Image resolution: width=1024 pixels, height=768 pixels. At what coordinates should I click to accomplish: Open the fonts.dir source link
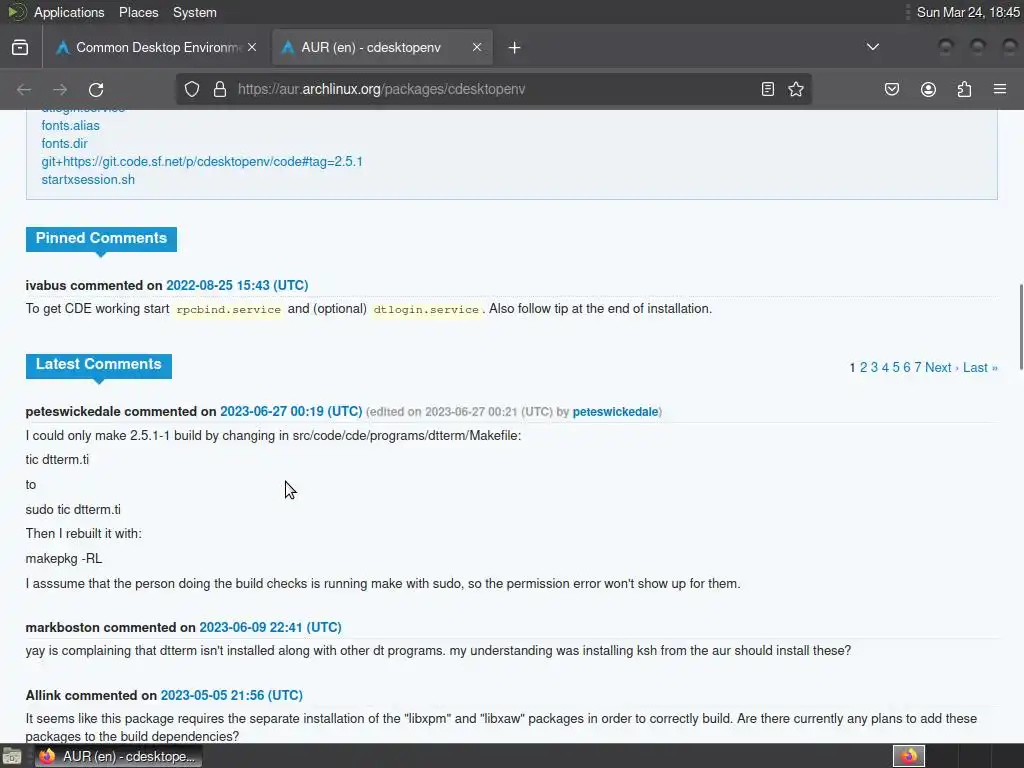[x=64, y=144]
